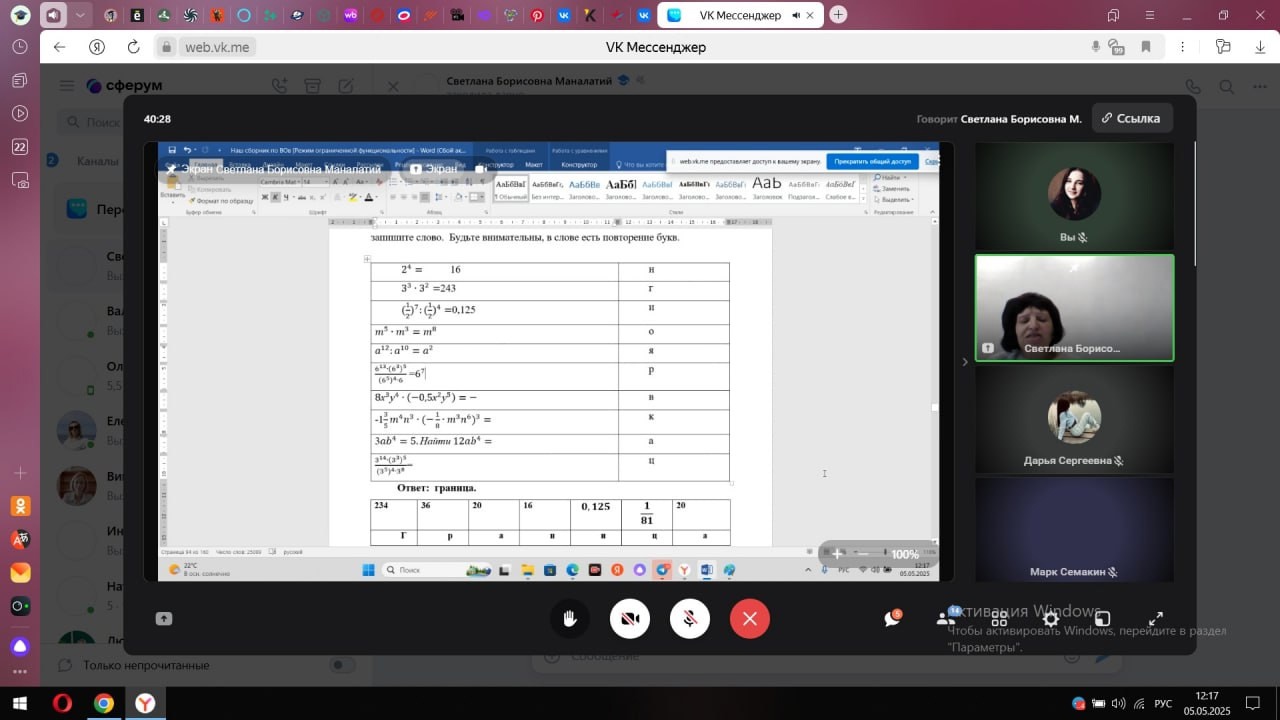Select your own video tile labeled Вы
1280x720 pixels.
tap(1074, 195)
